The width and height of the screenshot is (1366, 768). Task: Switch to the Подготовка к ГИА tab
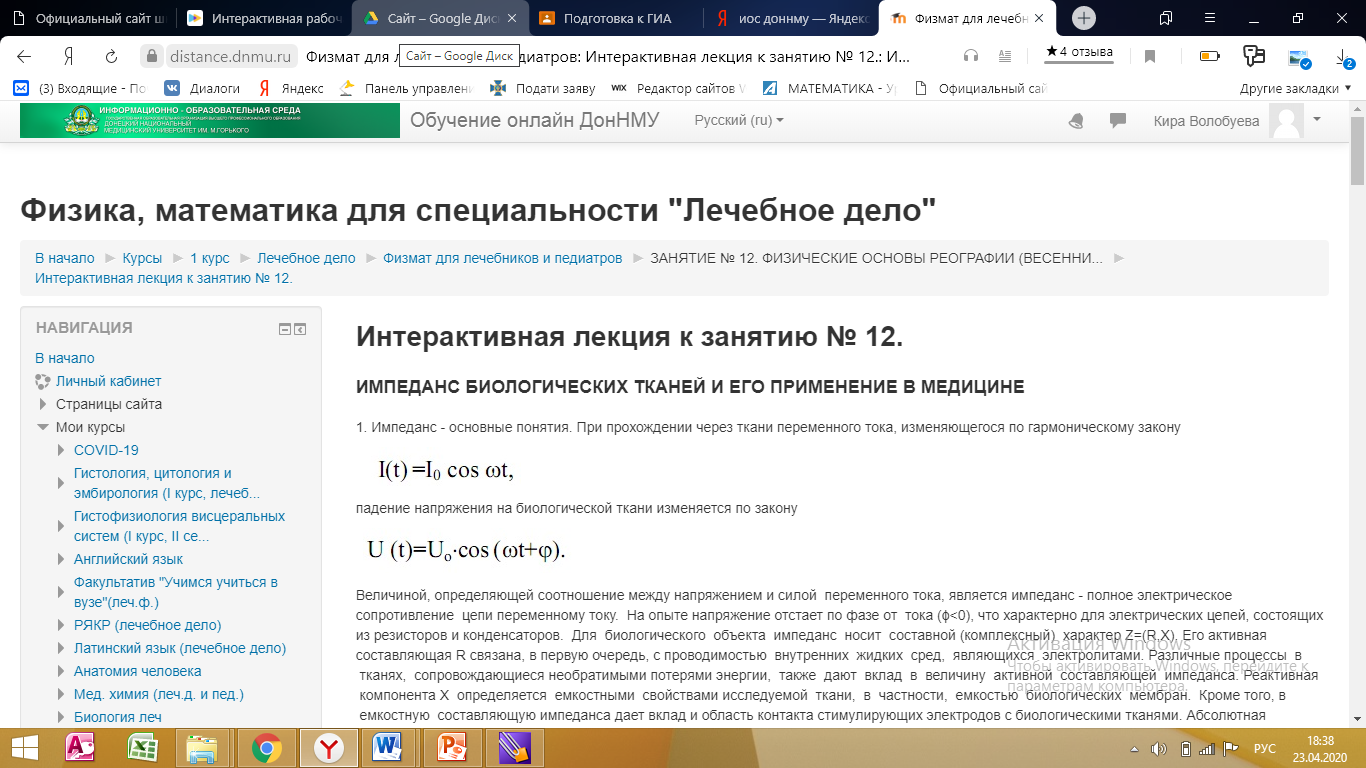pyautogui.click(x=614, y=18)
